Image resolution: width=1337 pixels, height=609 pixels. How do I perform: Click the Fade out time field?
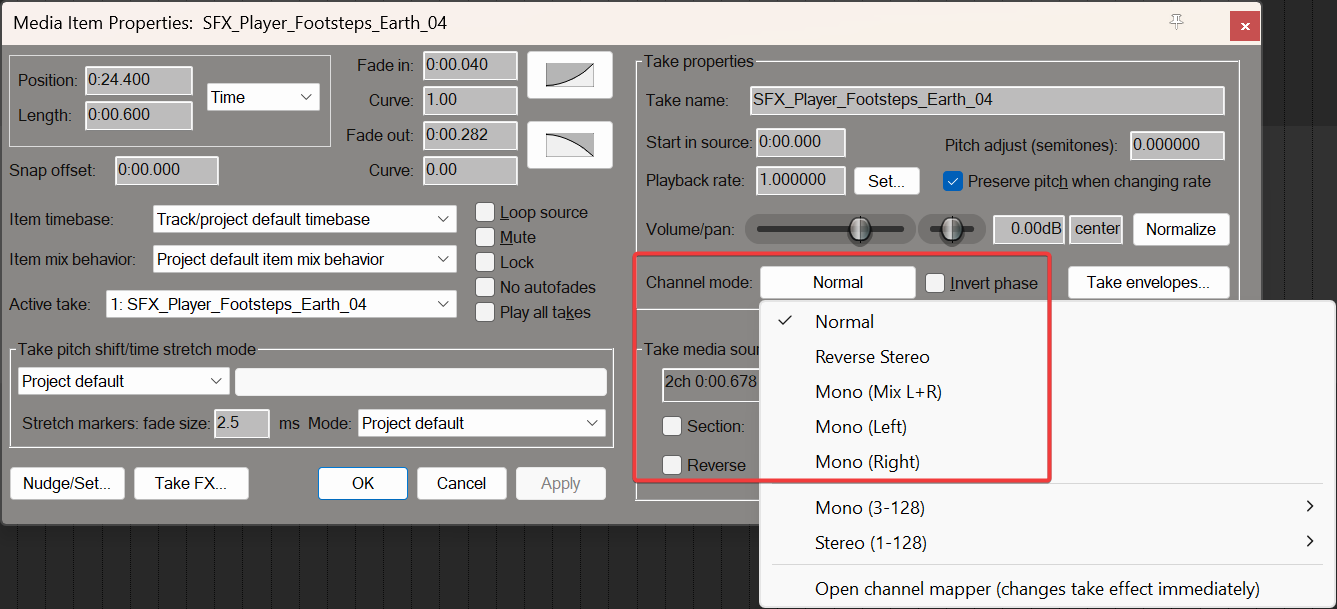click(470, 135)
